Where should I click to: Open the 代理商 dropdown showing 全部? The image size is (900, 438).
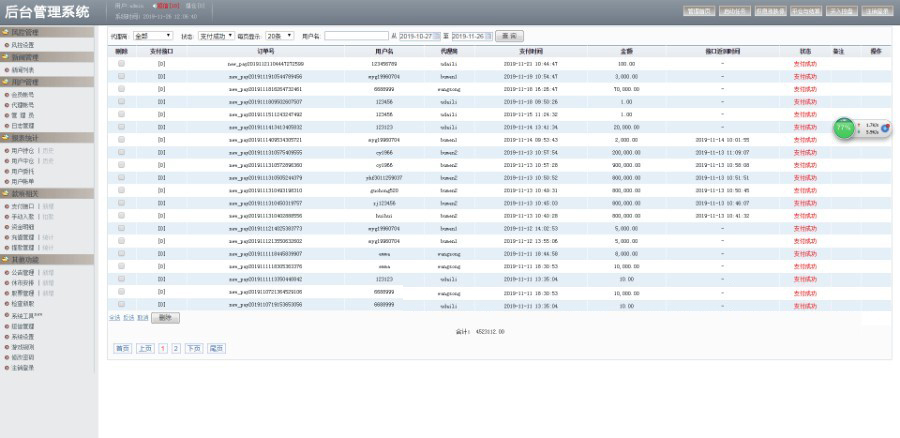pos(153,35)
